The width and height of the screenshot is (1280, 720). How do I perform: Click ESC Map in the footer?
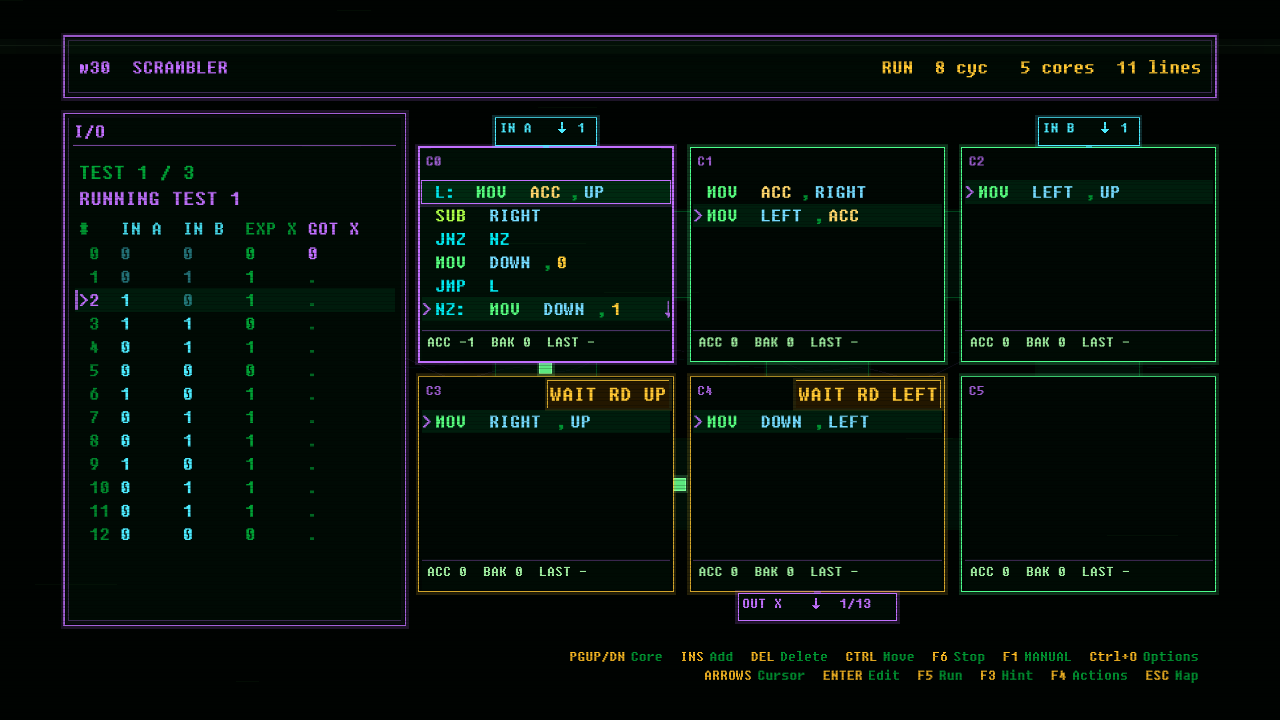point(1171,675)
